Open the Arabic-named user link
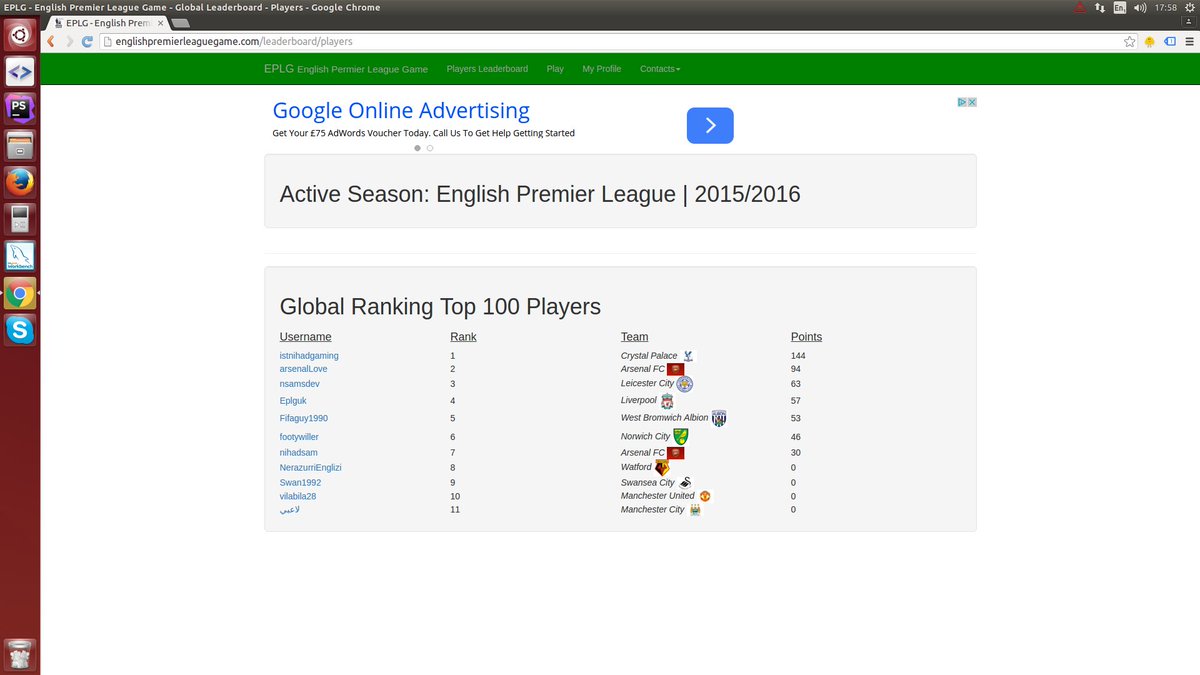 pos(290,510)
